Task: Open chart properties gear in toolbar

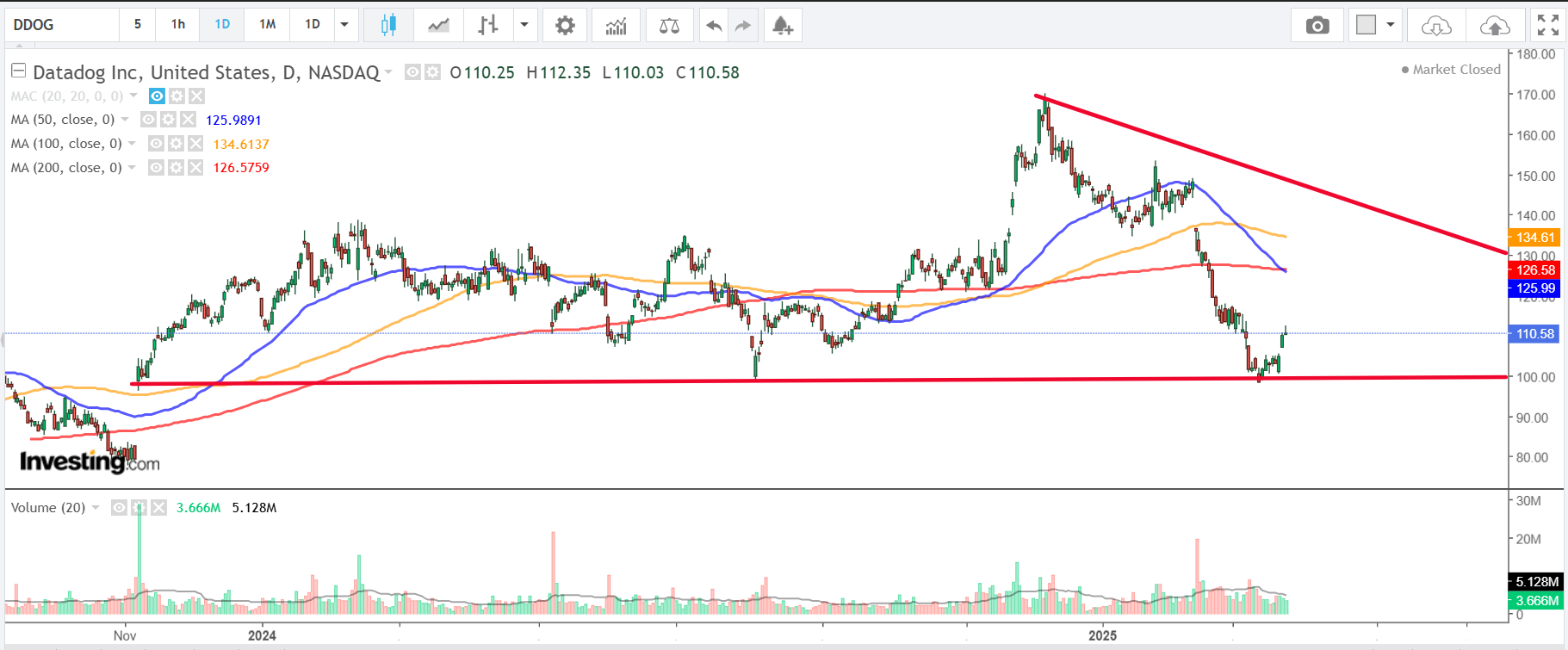Action: click(x=565, y=25)
